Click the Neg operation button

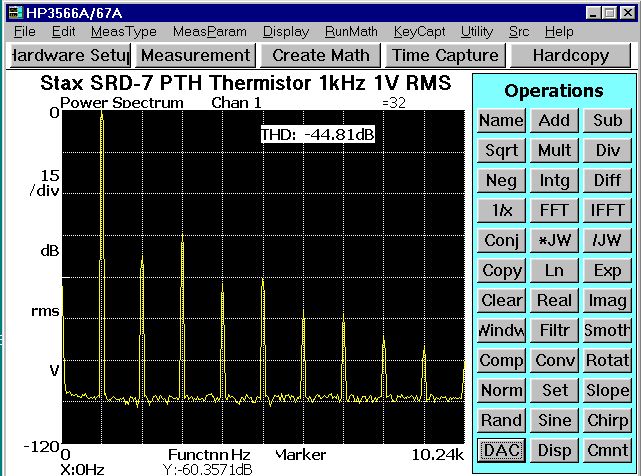point(501,180)
